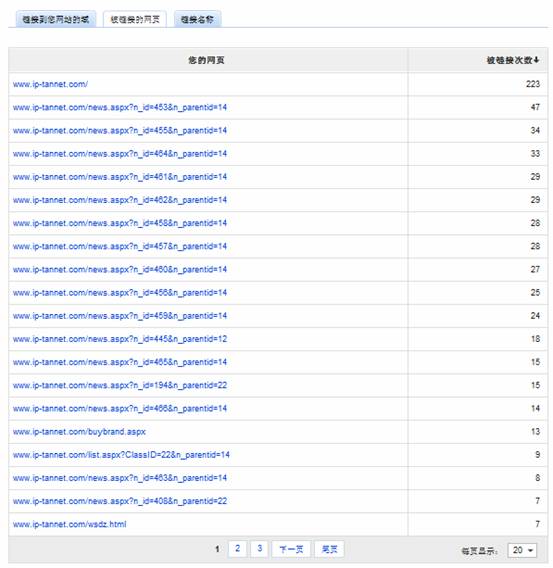Open the list.aspx?ClassID=22 link

point(121,455)
